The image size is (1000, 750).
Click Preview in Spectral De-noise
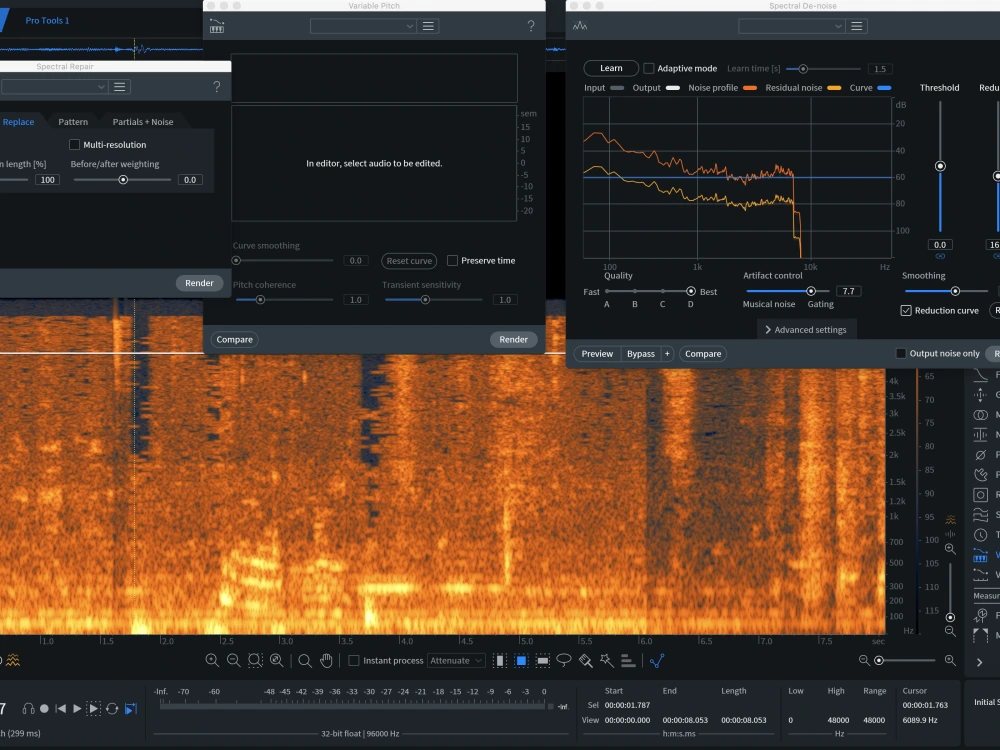click(x=597, y=354)
